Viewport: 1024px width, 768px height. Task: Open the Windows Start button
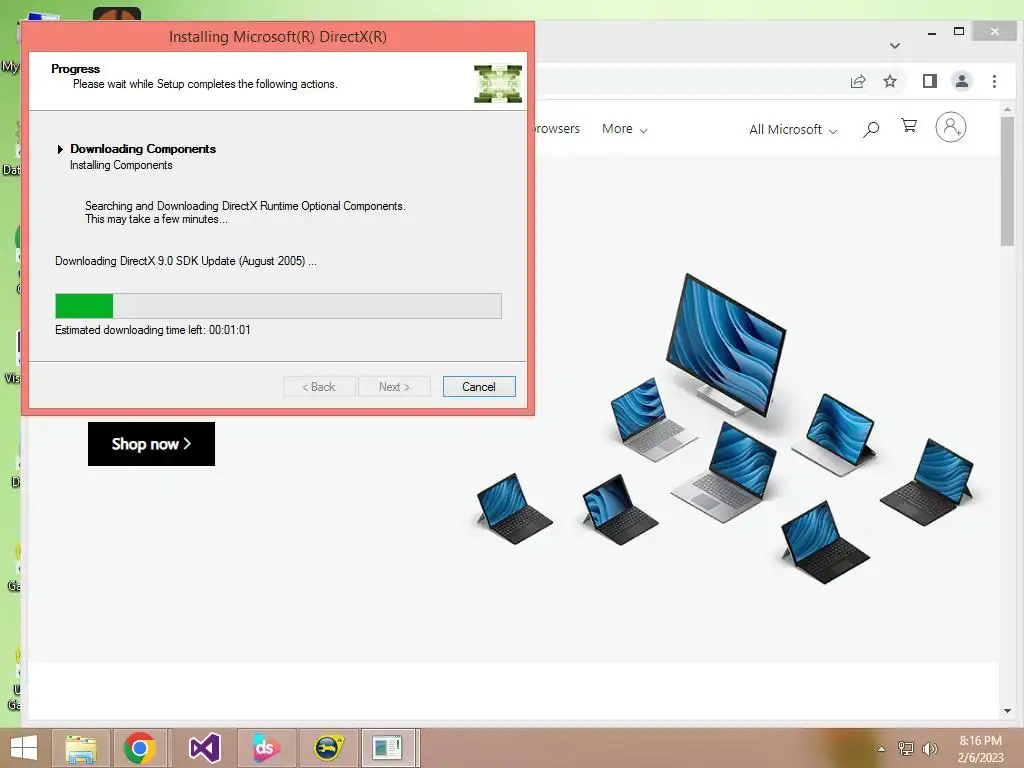pos(24,748)
